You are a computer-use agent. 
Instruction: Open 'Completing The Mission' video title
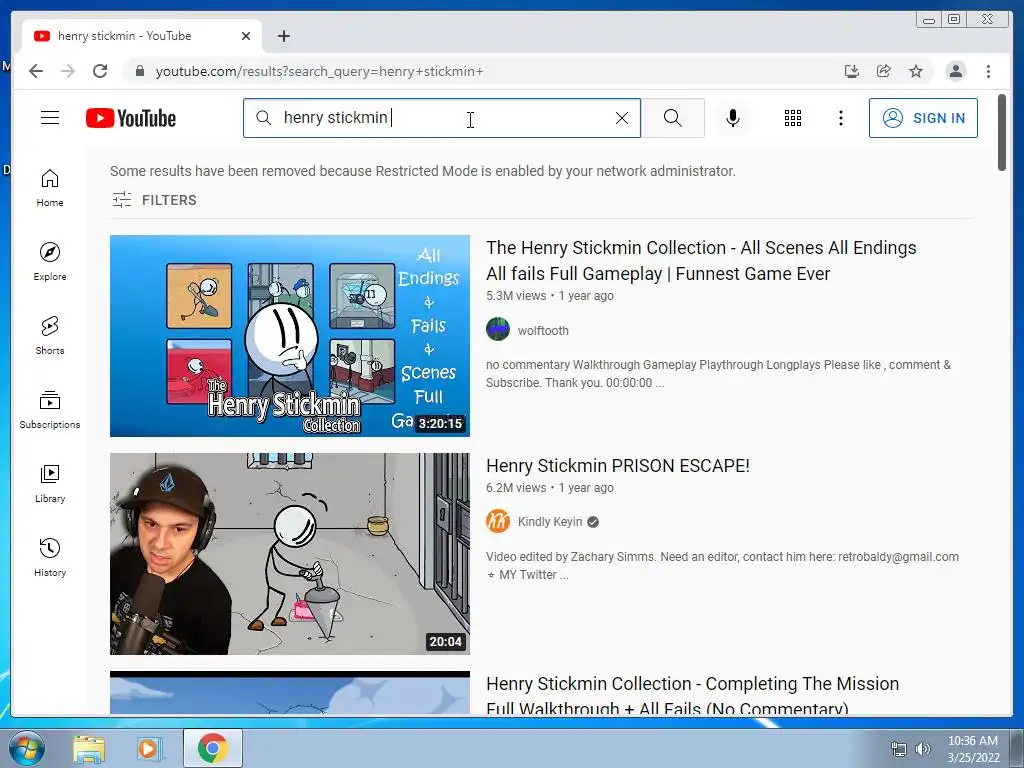point(692,695)
